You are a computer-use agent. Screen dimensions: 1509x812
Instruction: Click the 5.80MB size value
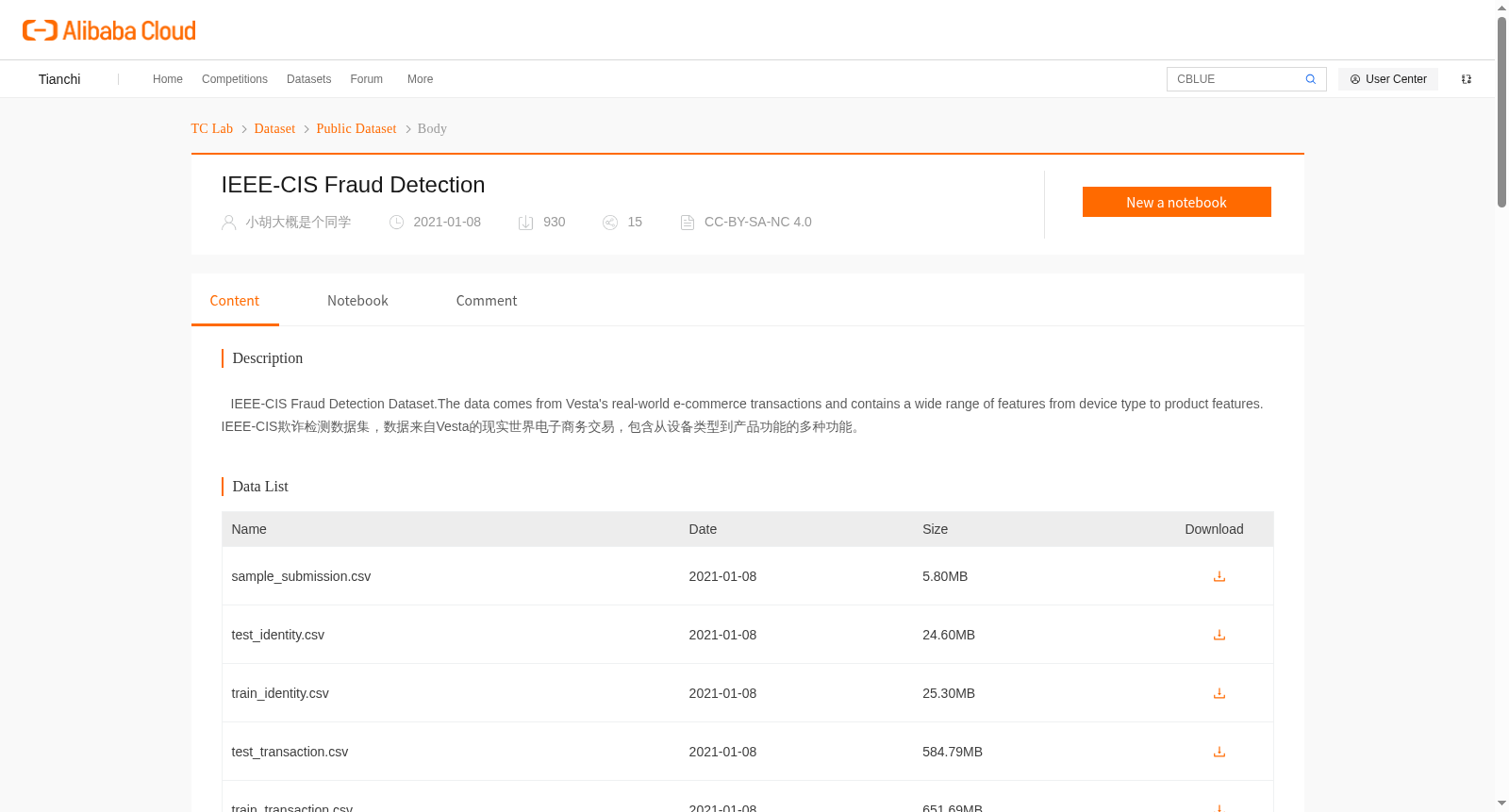point(945,576)
